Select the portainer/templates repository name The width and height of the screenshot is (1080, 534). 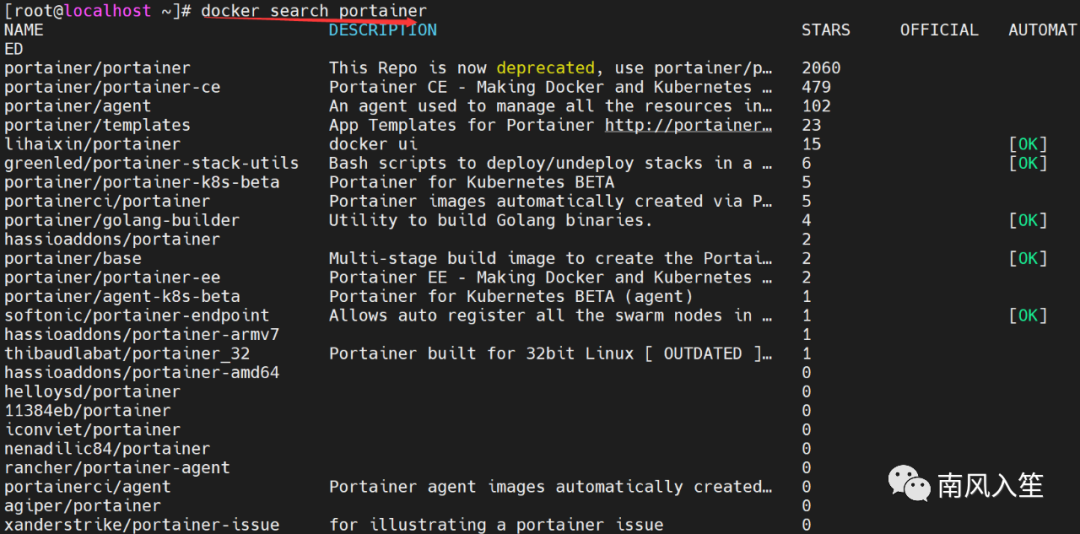point(97,125)
